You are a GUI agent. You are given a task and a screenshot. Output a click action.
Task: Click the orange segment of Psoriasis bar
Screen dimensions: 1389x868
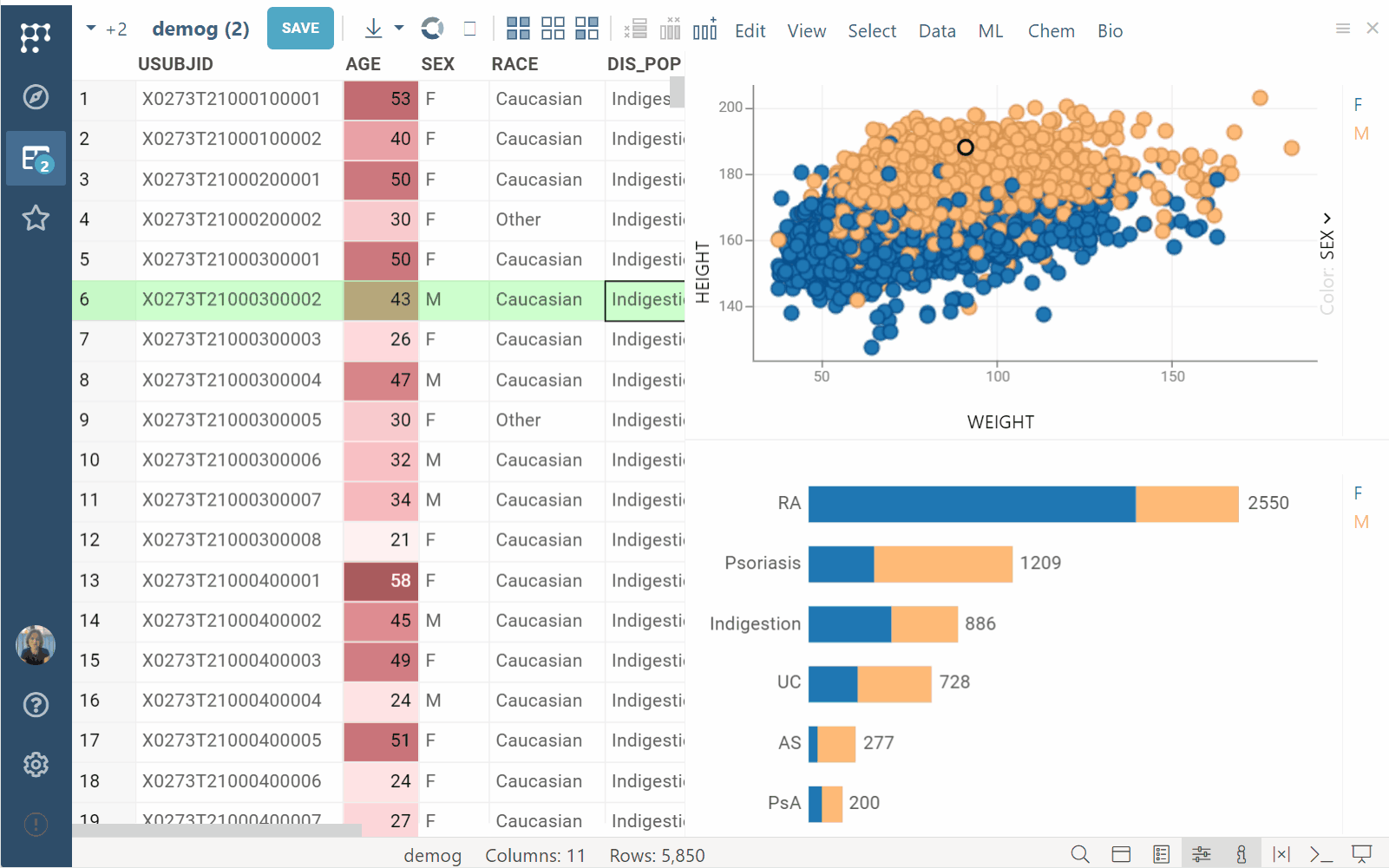[x=942, y=564]
